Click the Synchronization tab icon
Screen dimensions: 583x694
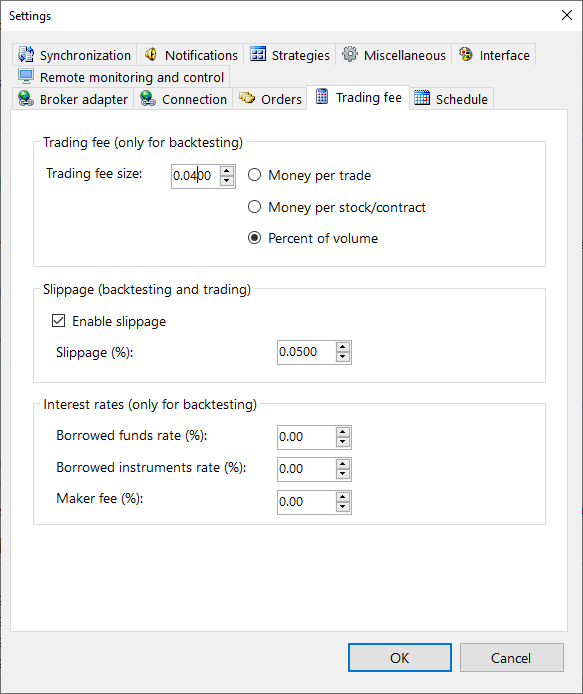(26, 54)
